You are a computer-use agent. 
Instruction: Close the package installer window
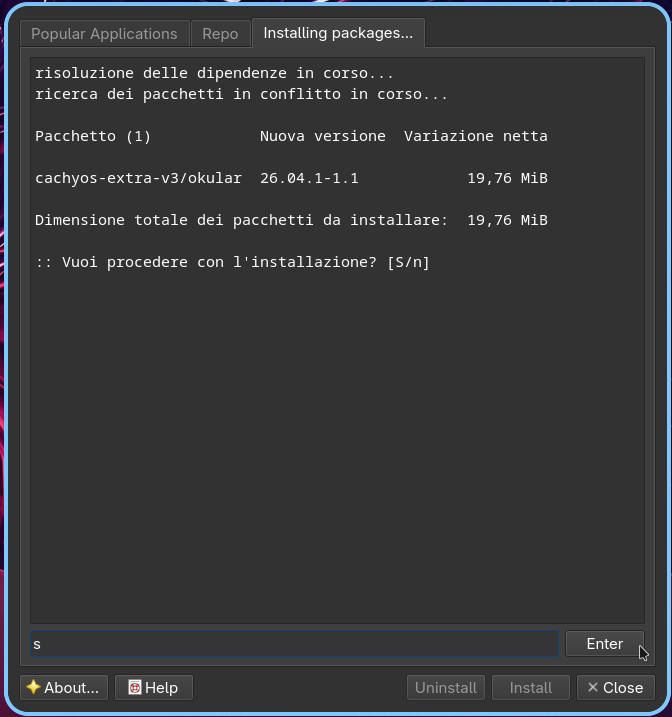pos(616,687)
